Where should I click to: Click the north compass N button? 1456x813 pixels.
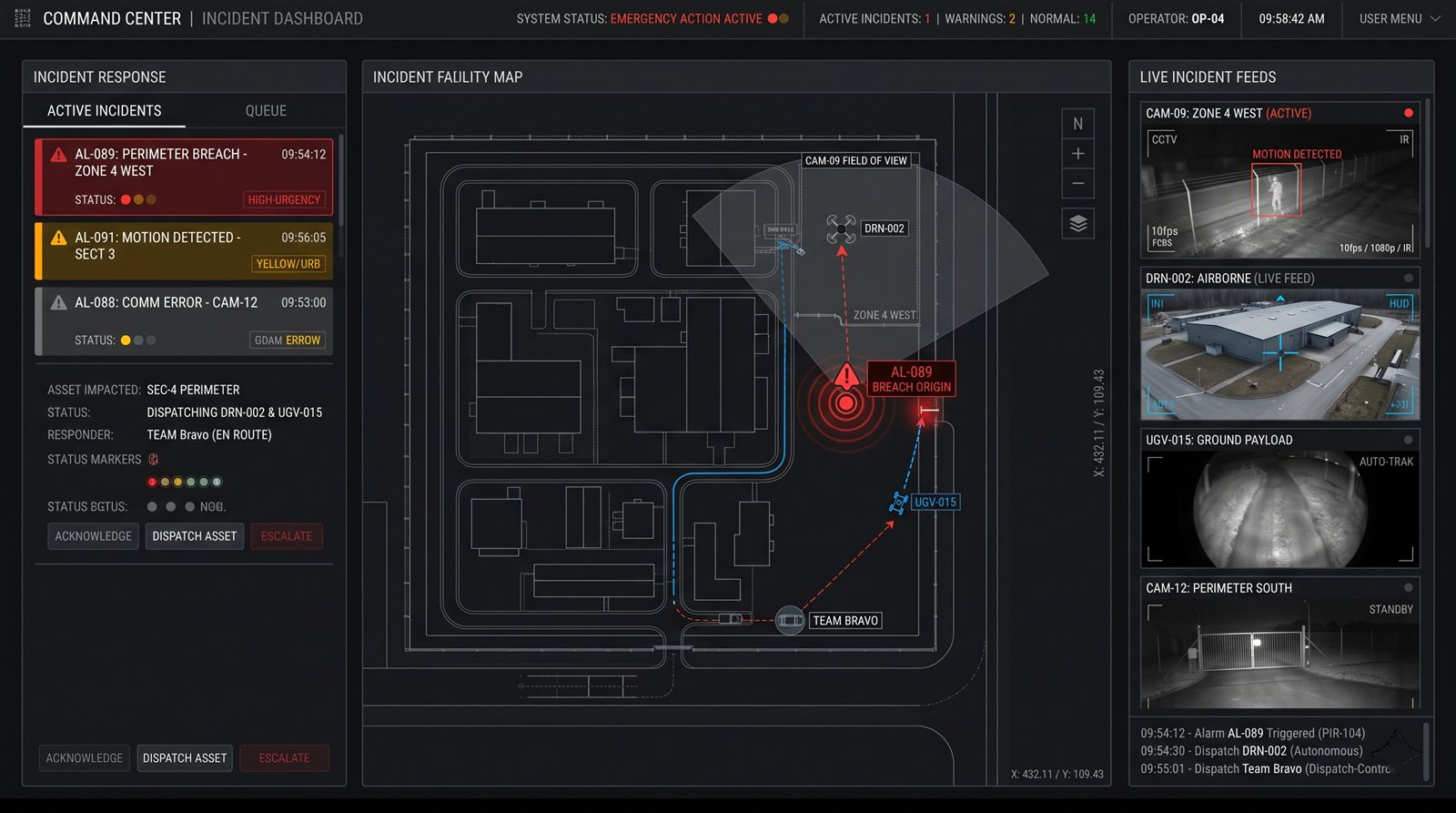point(1077,124)
